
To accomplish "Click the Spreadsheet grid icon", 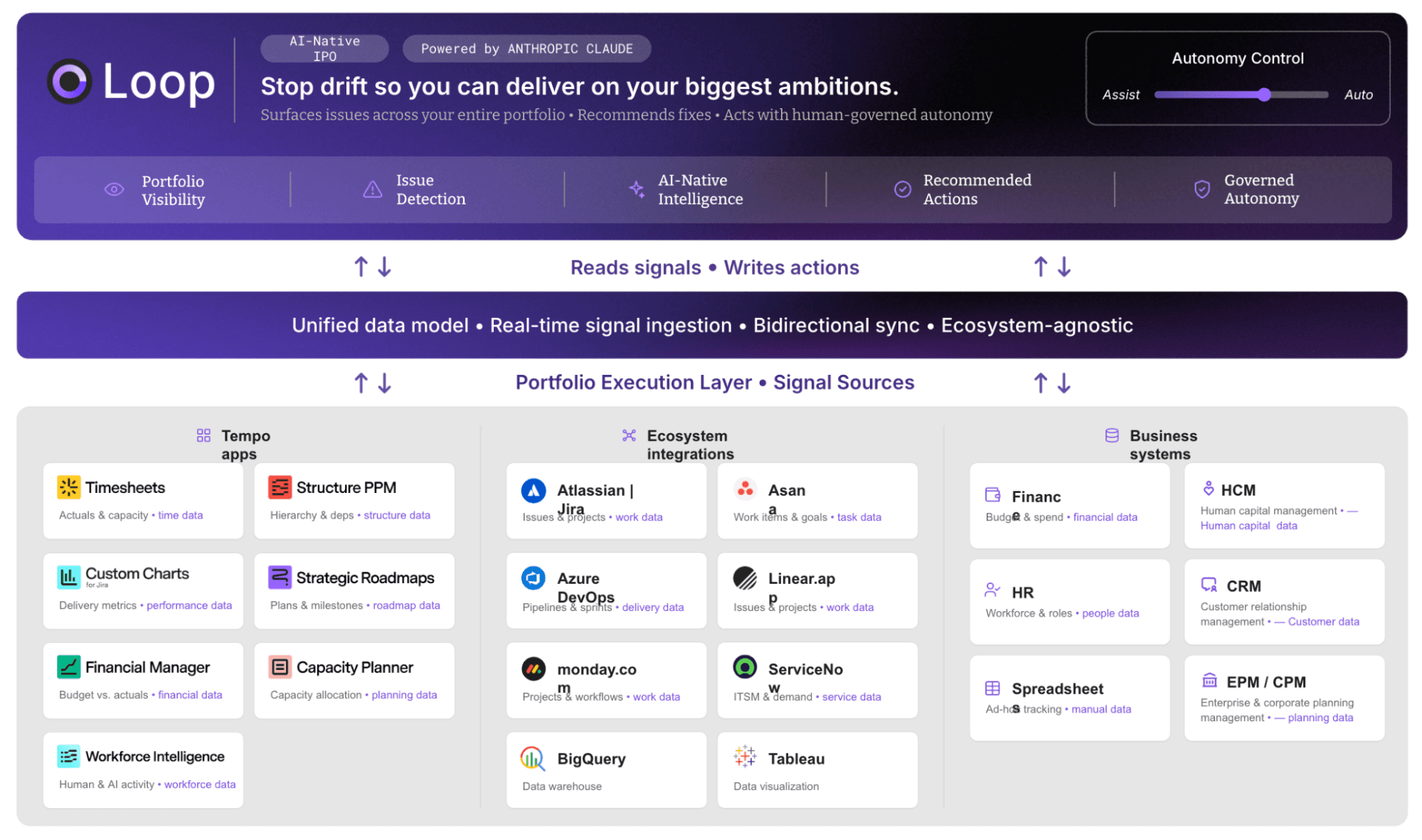I will pyautogui.click(x=992, y=688).
